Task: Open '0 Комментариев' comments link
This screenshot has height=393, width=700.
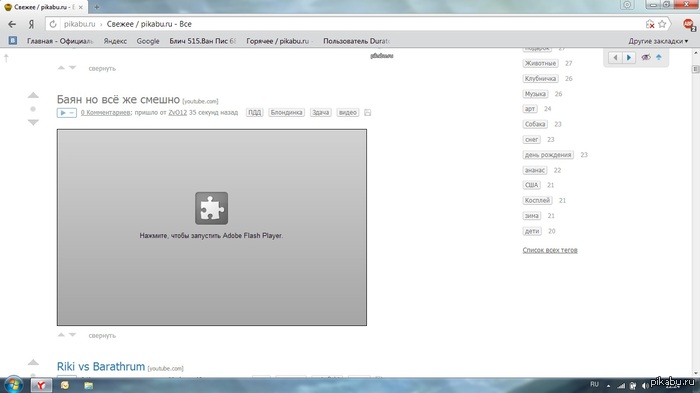Action: coord(106,113)
